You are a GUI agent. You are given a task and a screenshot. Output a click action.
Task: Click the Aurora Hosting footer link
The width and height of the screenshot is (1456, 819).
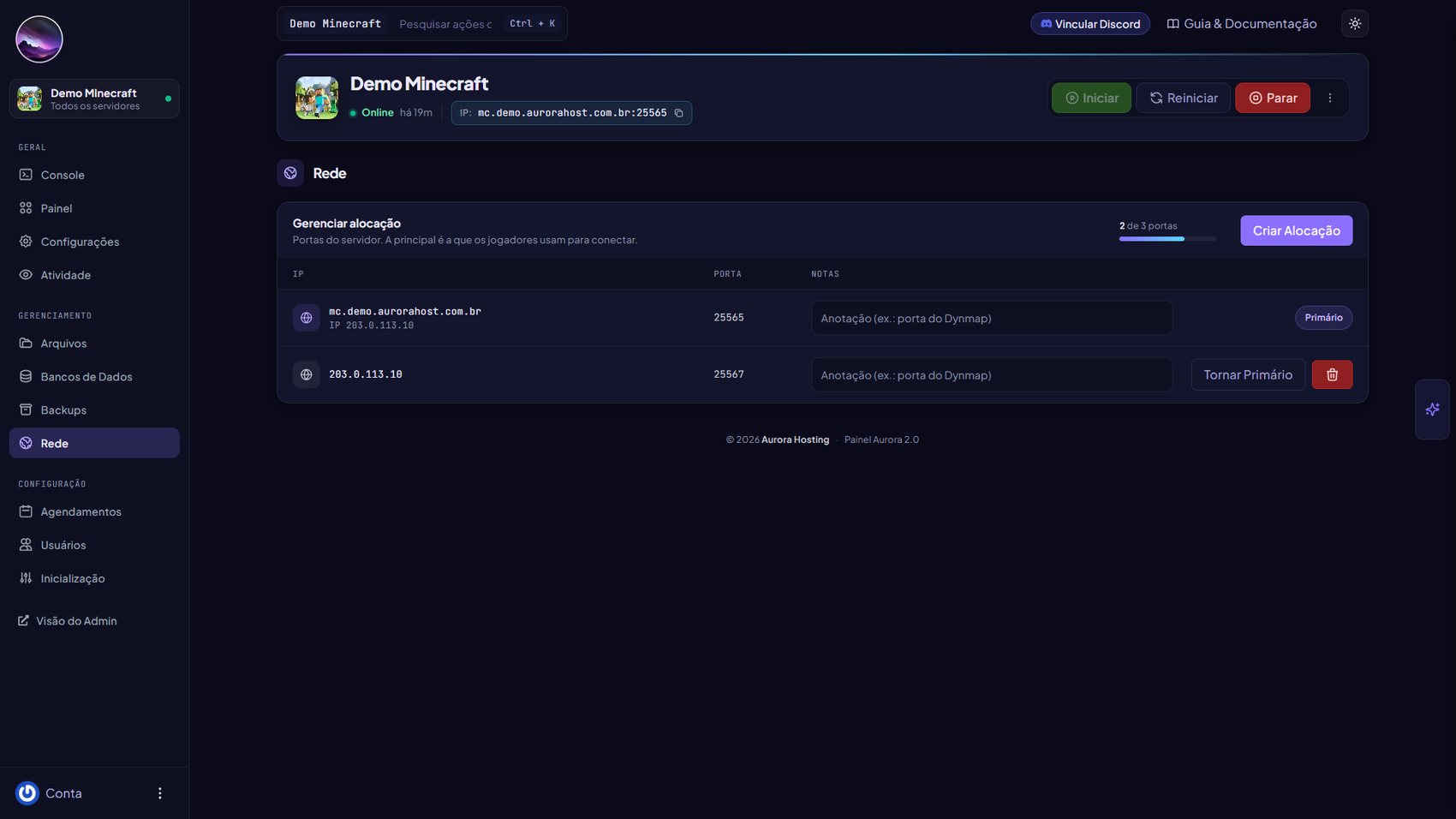(x=795, y=439)
